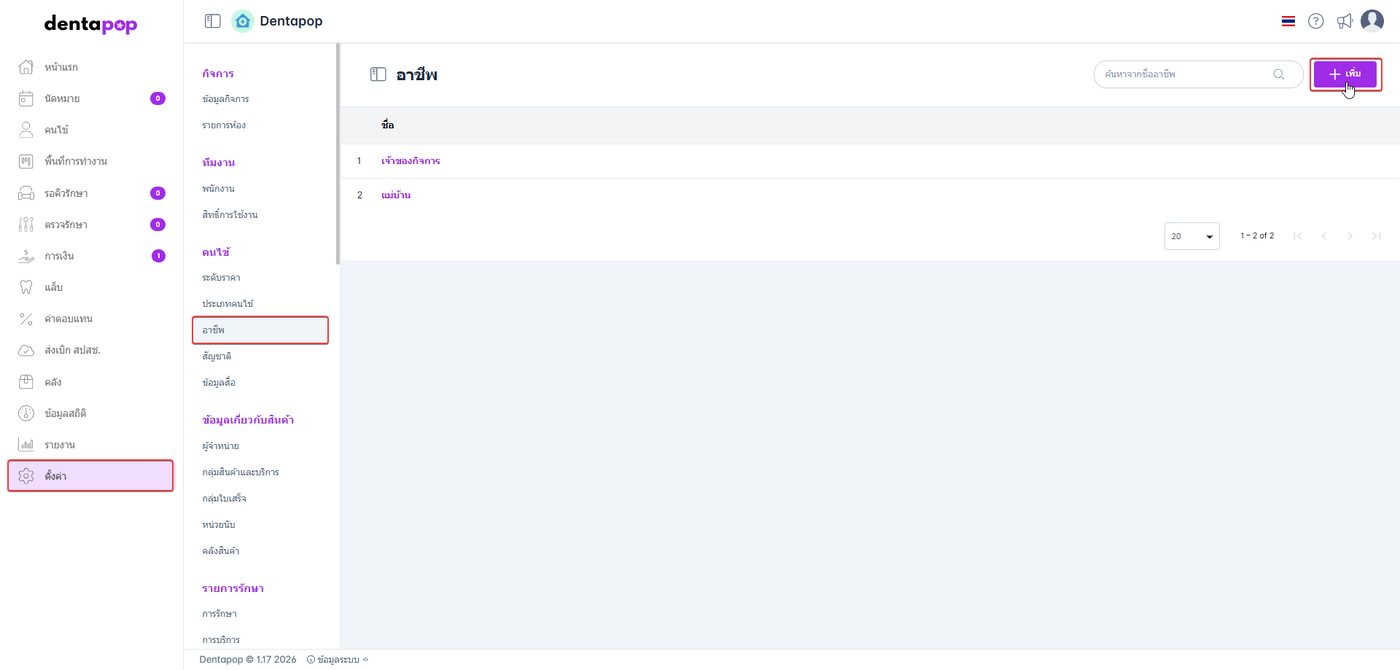Click the Dentapop clinic house logo icon
The image size is (1400, 670).
(x=242, y=21)
